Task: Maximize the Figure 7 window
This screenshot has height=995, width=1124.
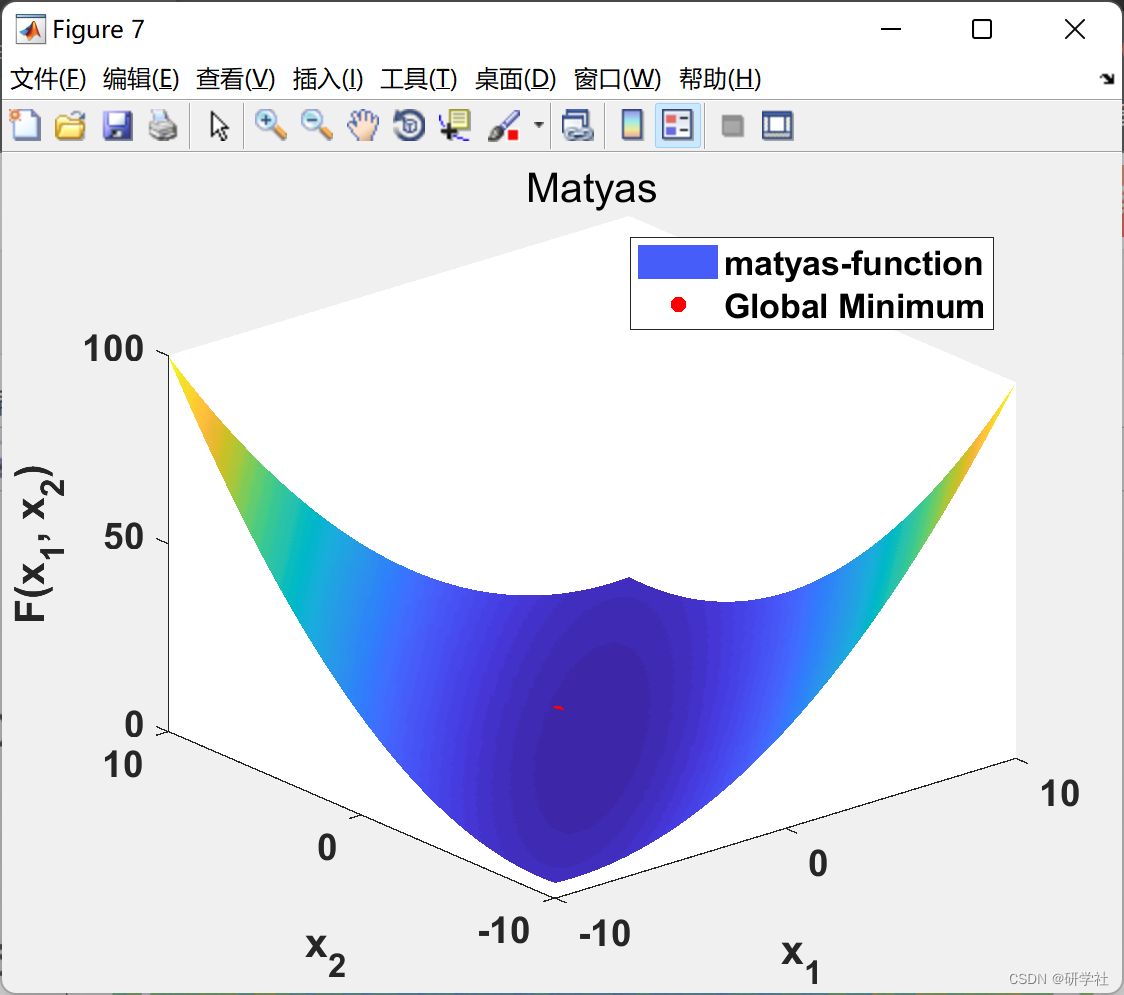Action: 981,29
